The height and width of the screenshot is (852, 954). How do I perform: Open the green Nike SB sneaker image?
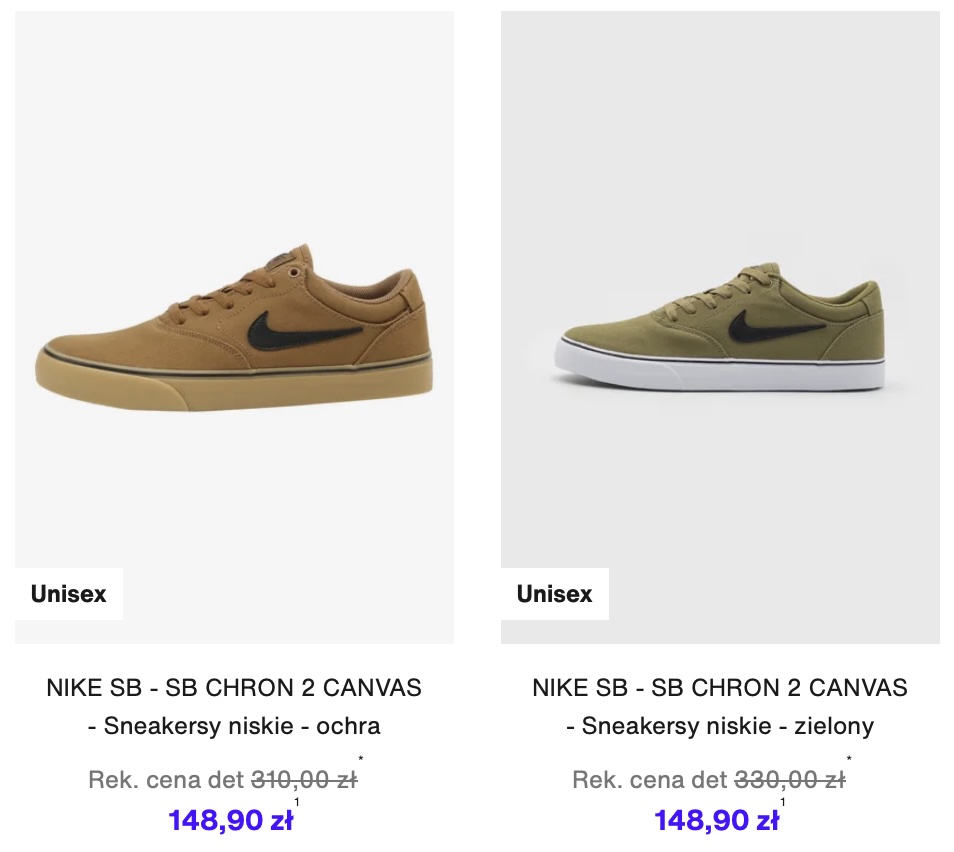[x=720, y=327]
